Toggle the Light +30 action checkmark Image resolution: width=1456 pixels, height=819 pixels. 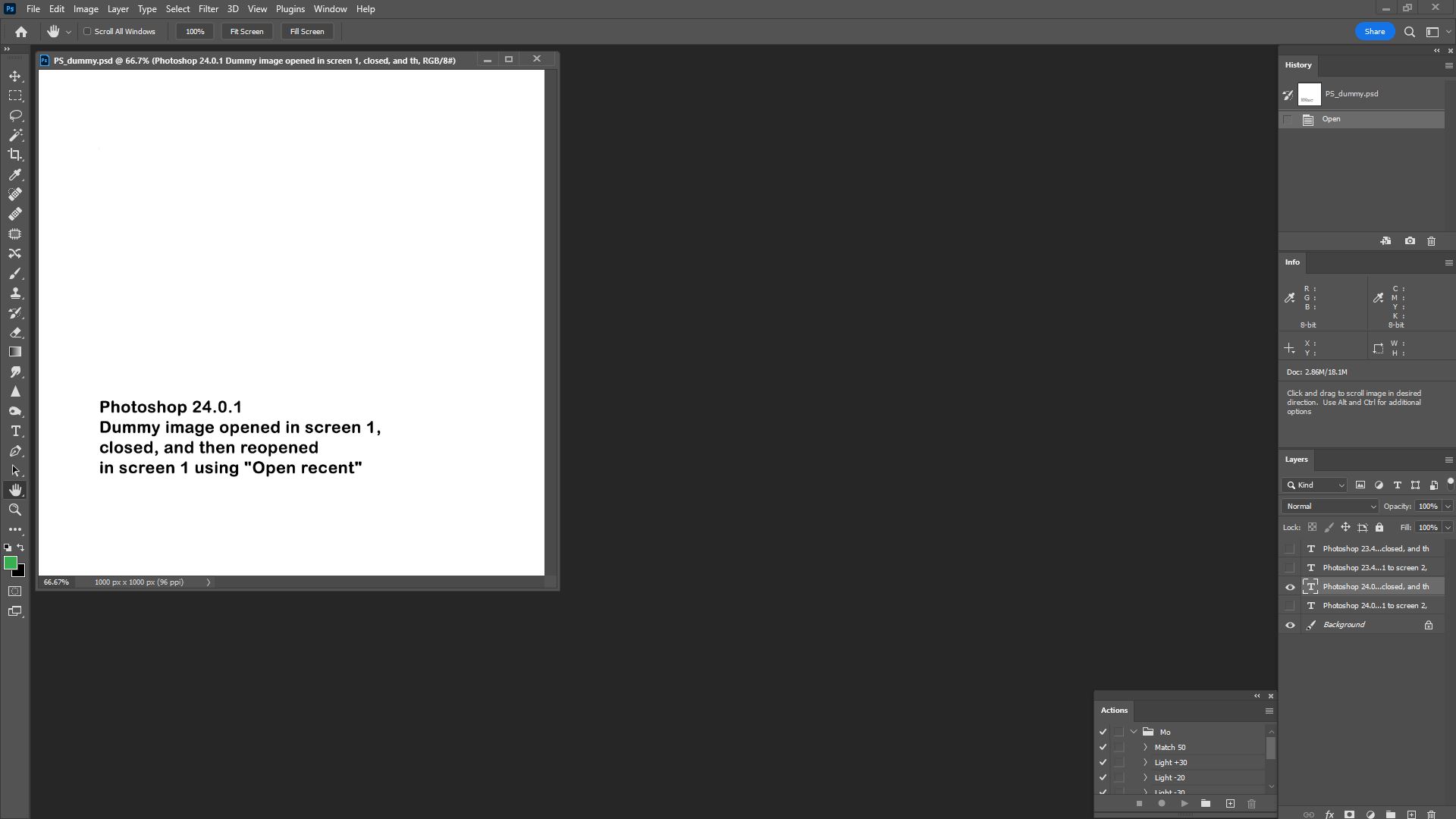1103,762
